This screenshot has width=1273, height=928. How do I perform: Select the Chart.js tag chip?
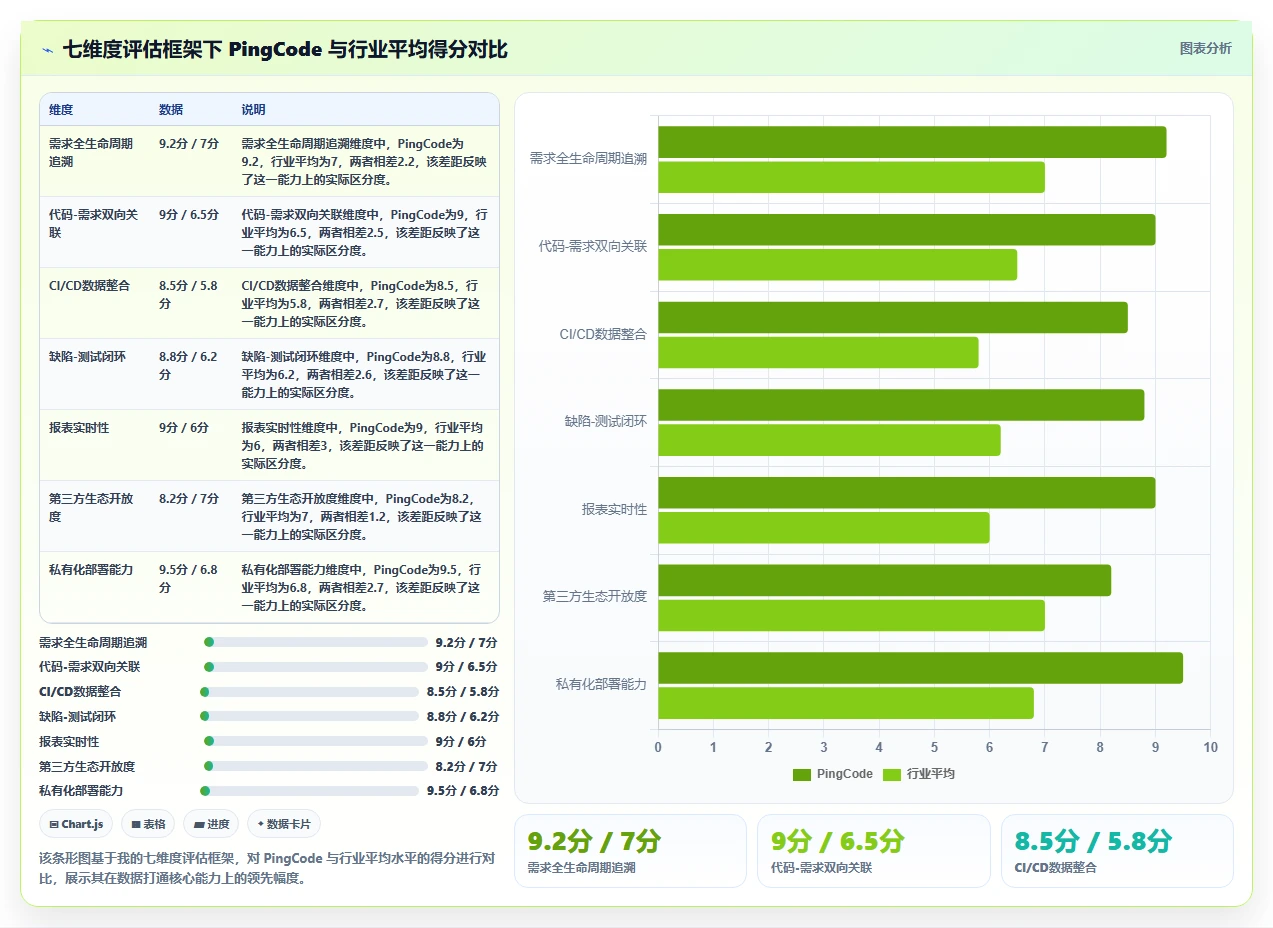pyautogui.click(x=76, y=824)
